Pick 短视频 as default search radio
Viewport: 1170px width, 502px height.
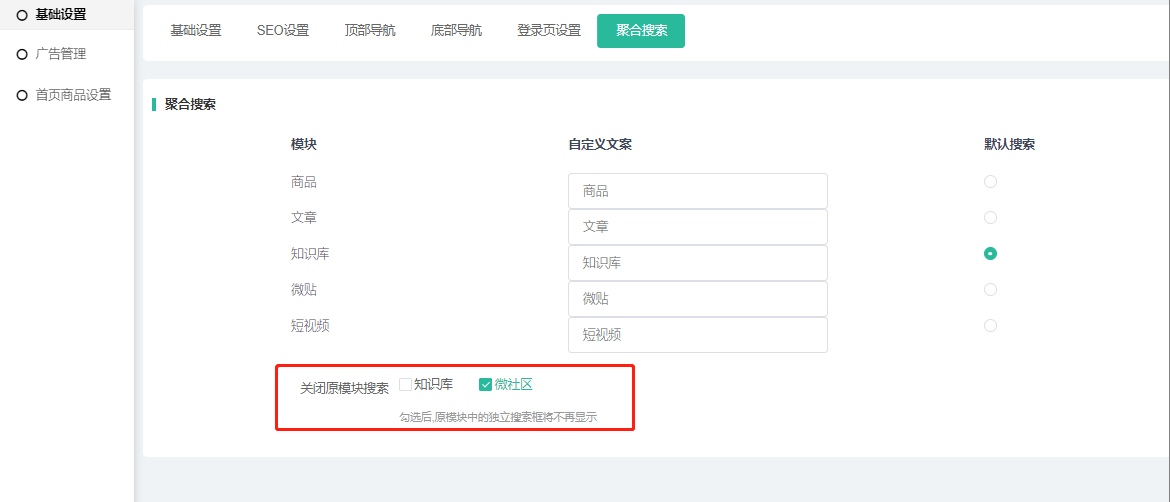990,325
